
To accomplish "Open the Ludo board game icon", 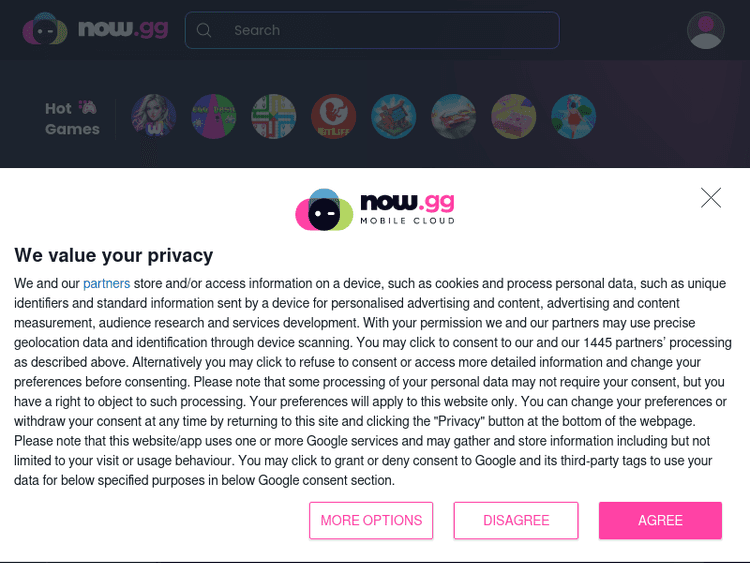I will pos(273,117).
